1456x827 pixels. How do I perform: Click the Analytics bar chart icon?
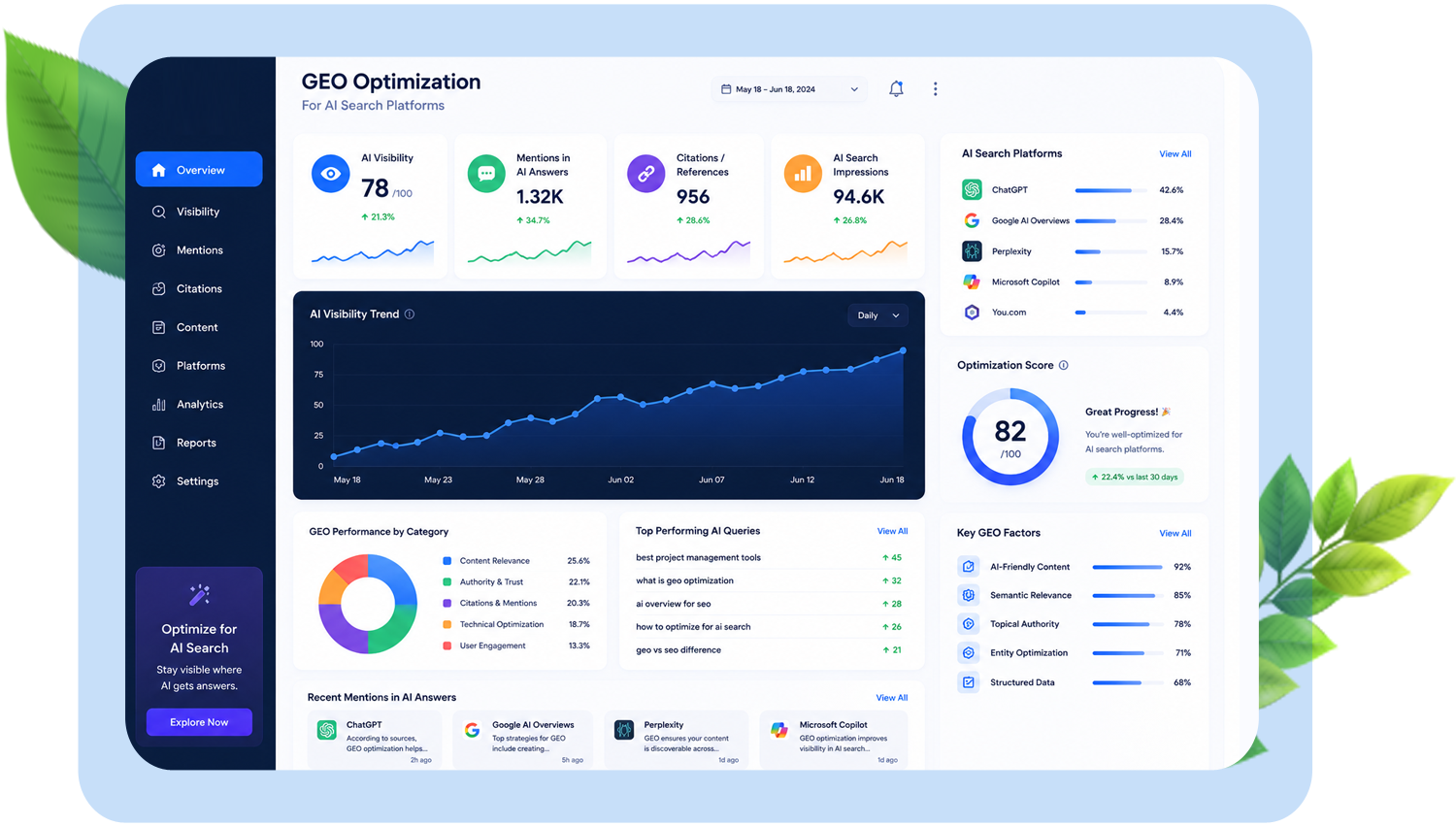(x=159, y=404)
